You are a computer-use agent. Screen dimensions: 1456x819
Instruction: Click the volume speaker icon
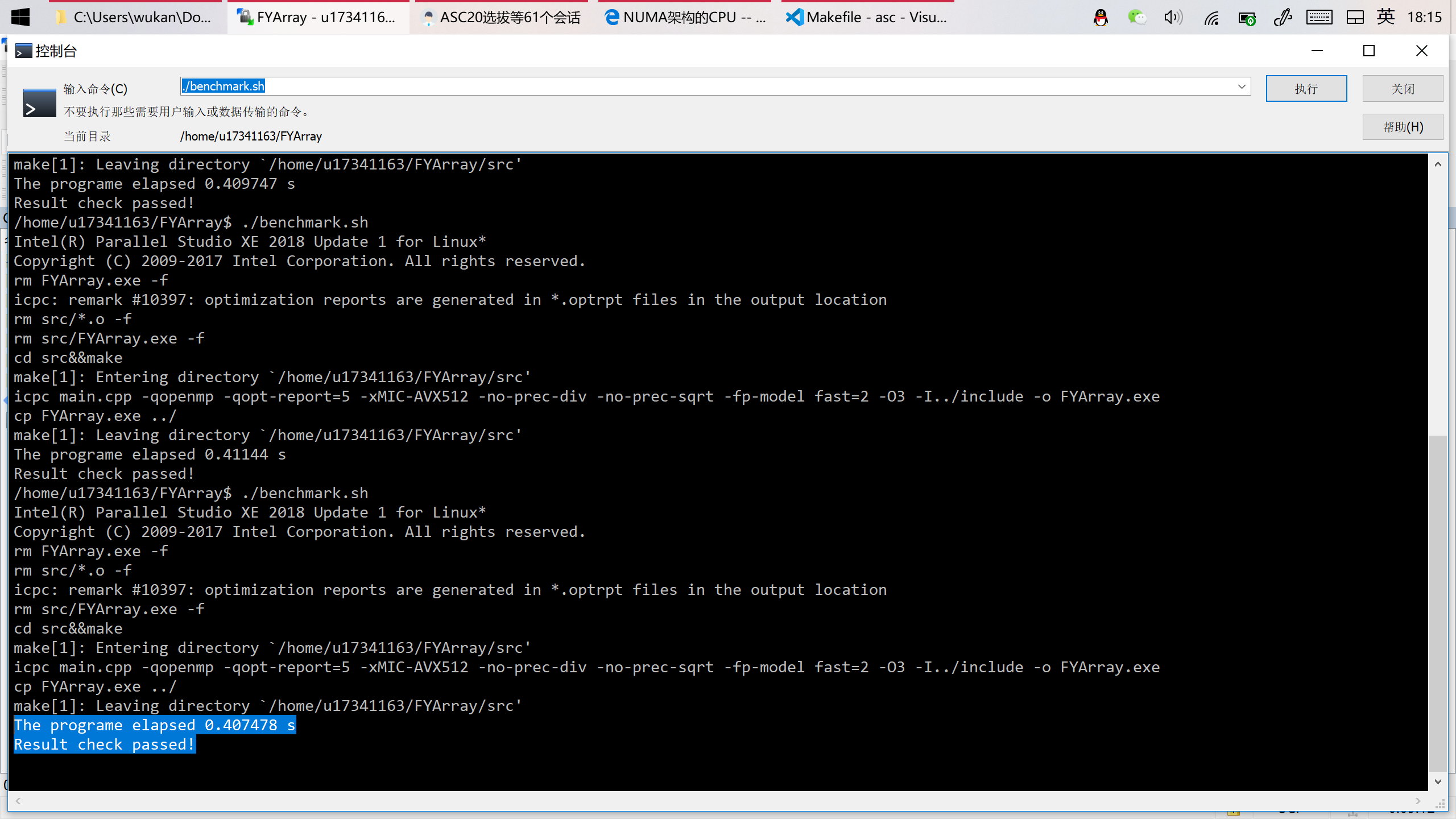tap(1173, 18)
